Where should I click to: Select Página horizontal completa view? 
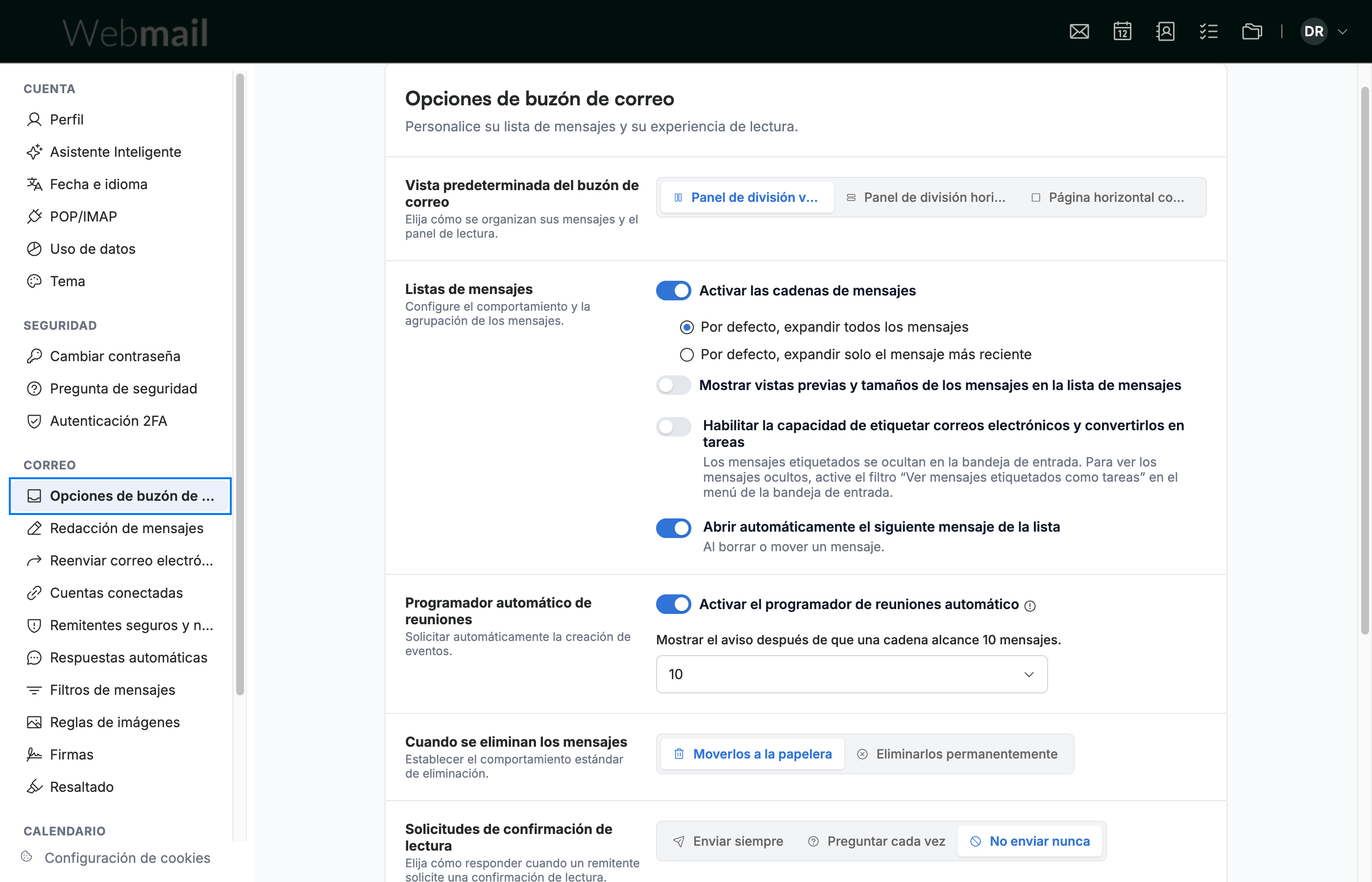1108,197
